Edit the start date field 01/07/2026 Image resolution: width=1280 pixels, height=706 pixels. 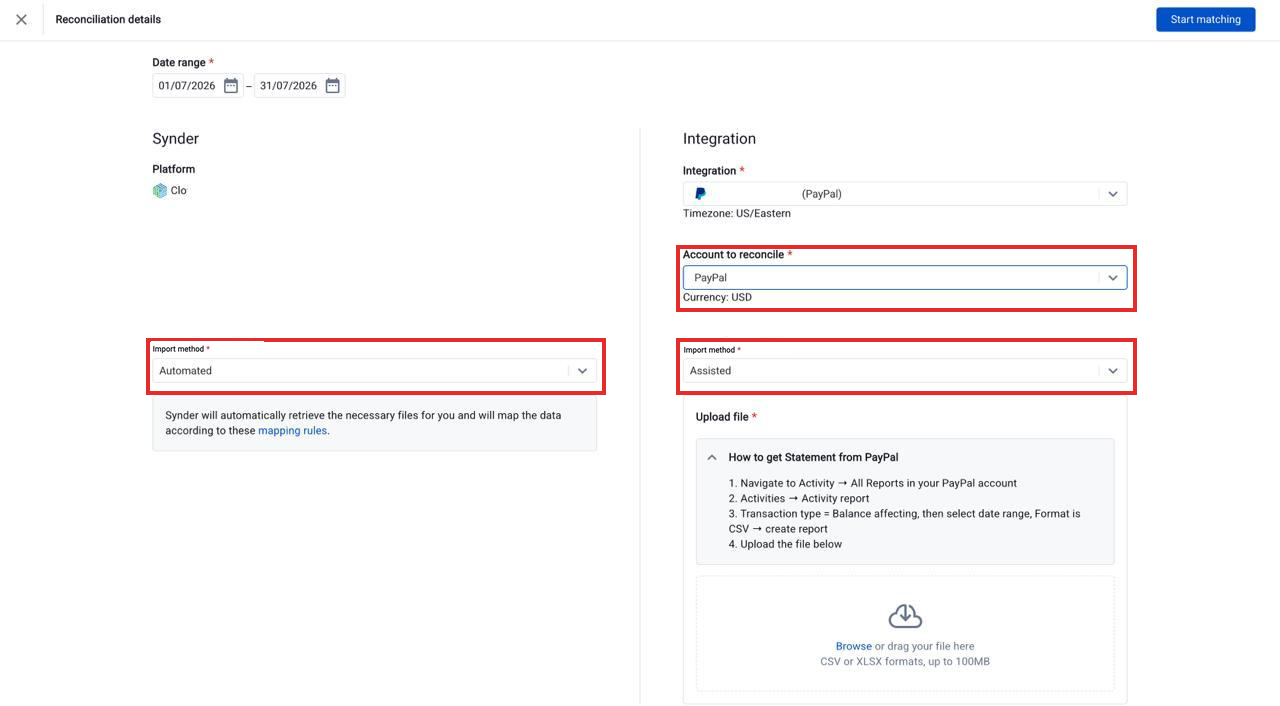click(187, 86)
